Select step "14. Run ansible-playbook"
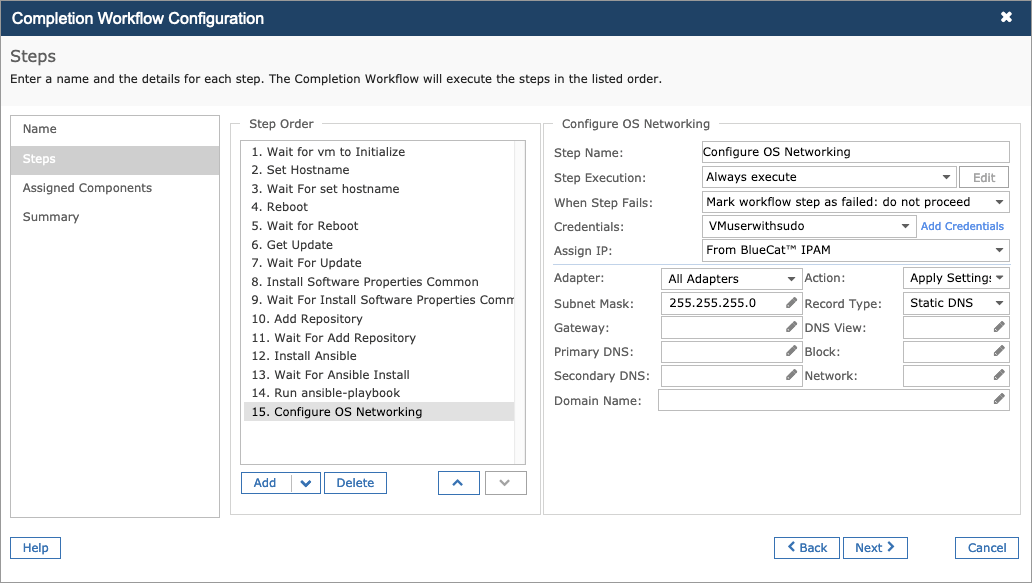This screenshot has height=583, width=1032. click(379, 393)
